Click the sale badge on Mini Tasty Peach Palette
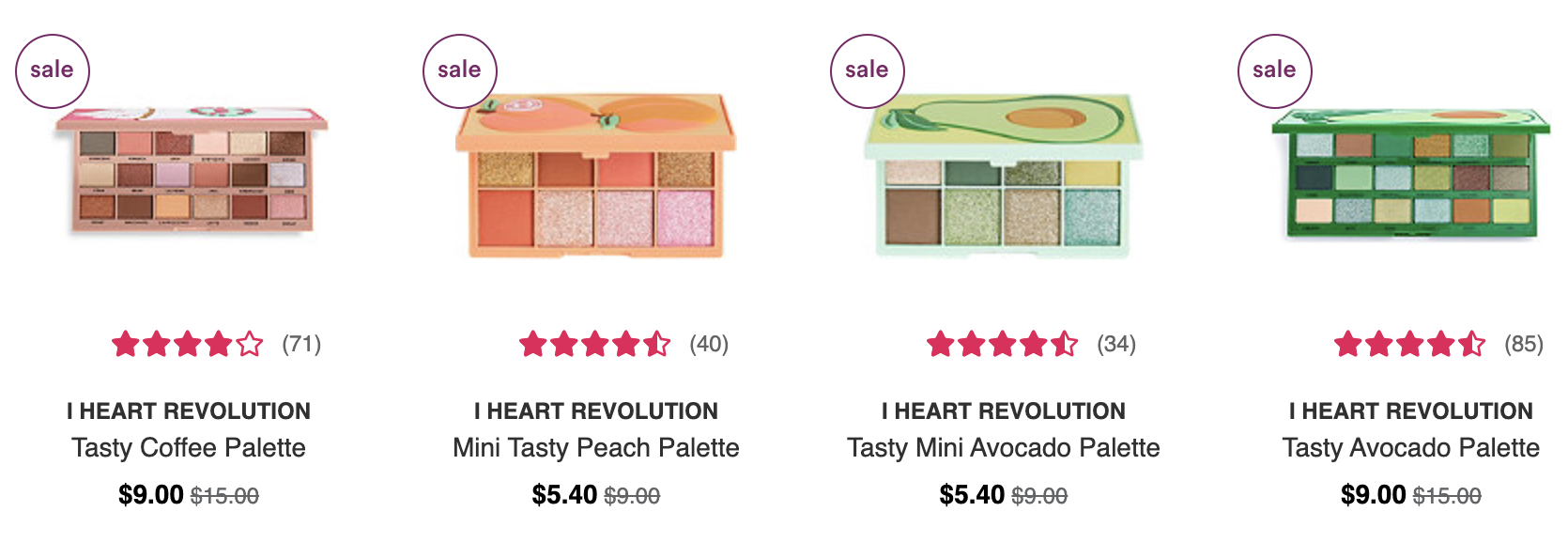 459,70
